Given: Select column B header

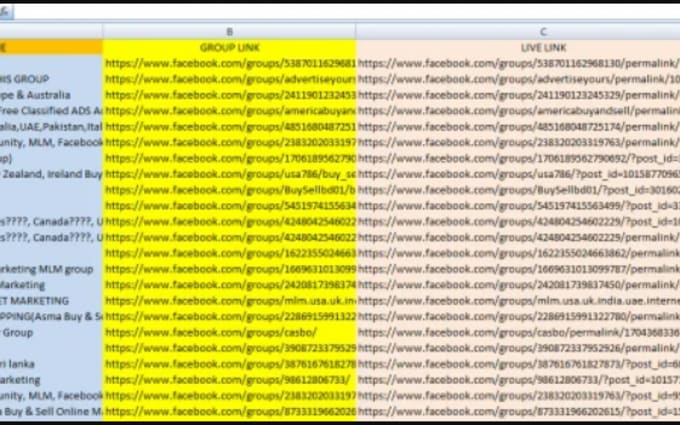Looking at the screenshot, I should pyautogui.click(x=229, y=32).
